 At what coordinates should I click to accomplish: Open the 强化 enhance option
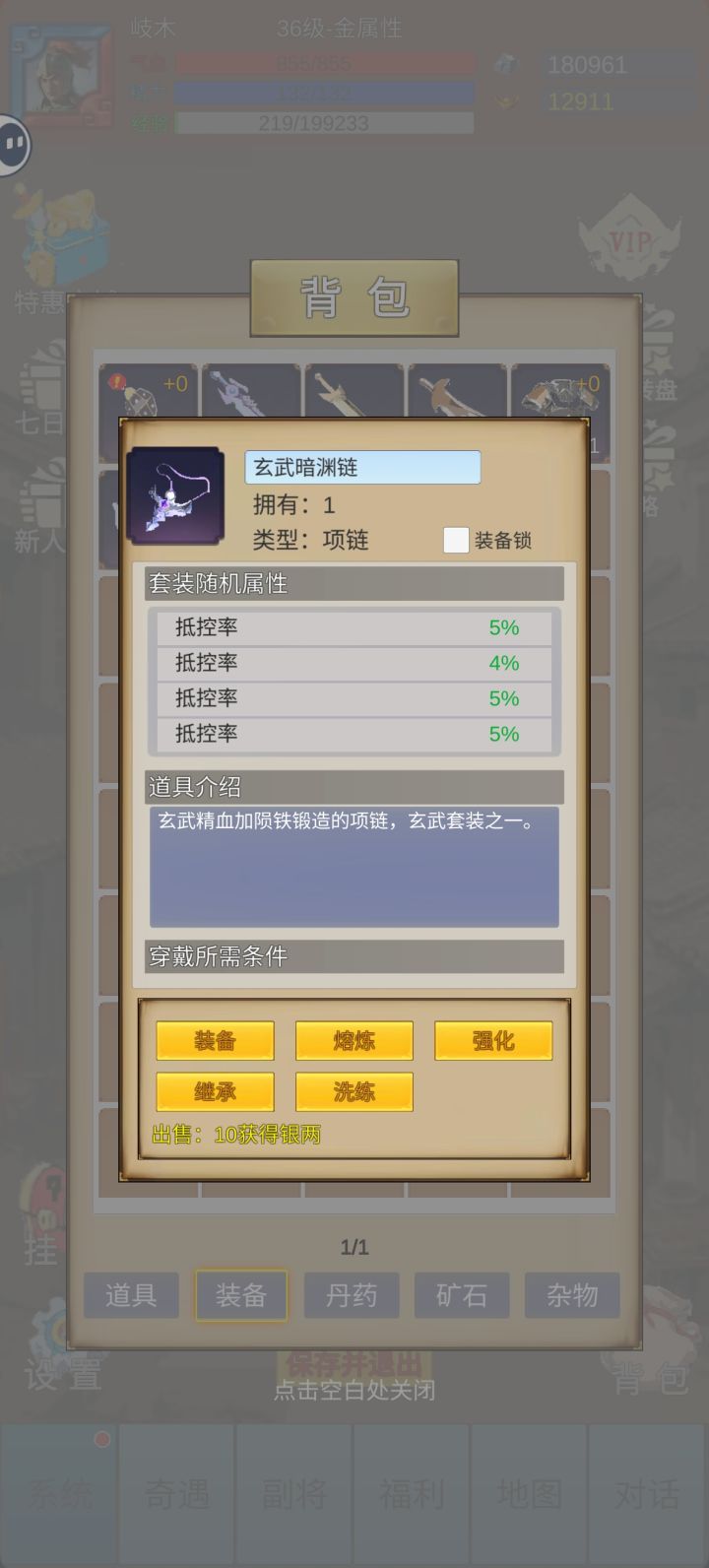pos(493,1041)
